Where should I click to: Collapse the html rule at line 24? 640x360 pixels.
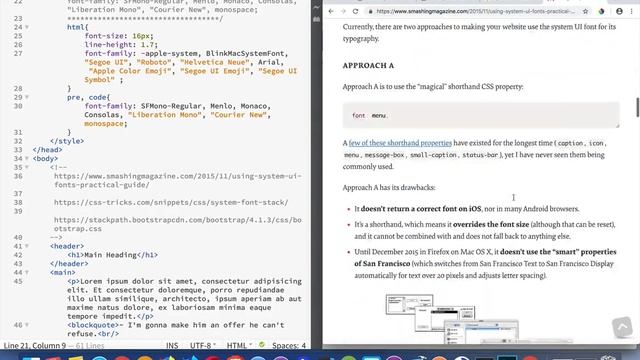pos(27,27)
